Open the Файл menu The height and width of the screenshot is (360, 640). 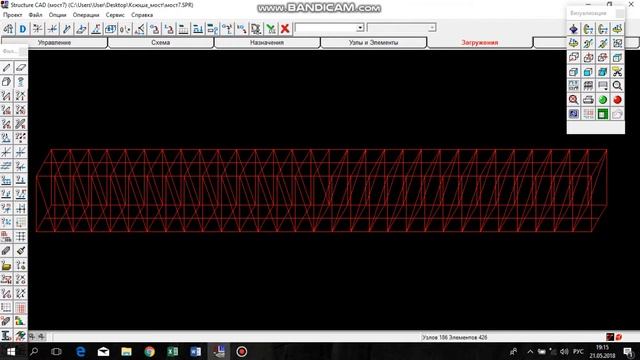(36, 15)
